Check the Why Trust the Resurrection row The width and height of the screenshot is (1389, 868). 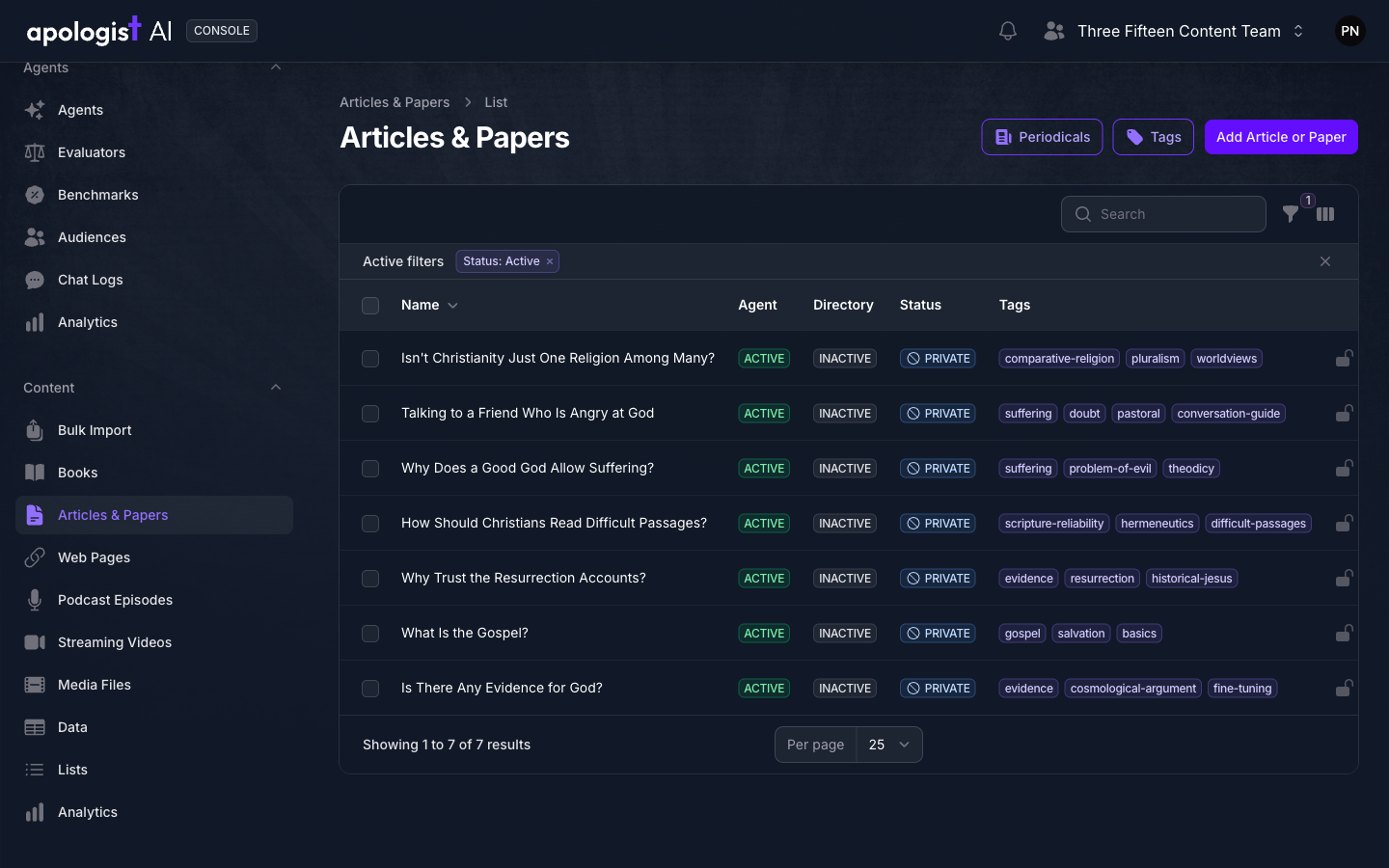tap(370, 579)
